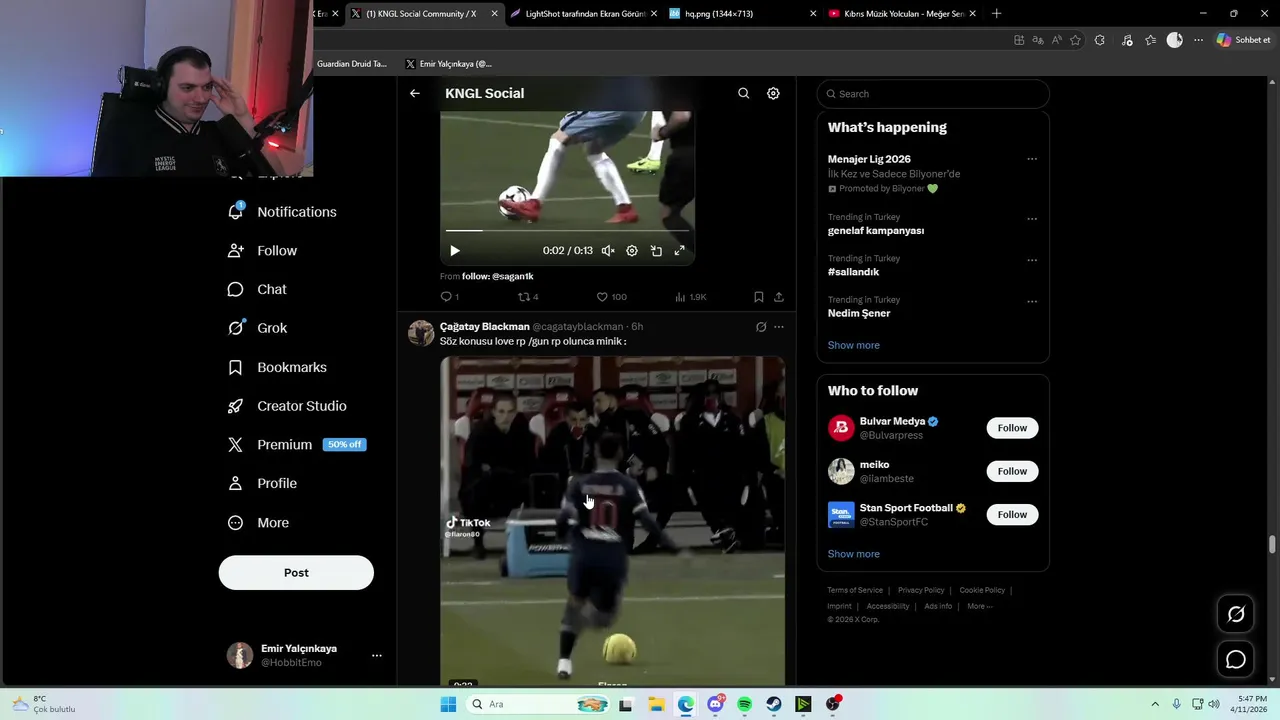This screenshot has height=720, width=1280.
Task: Click Çağatay Blackman's display name
Action: coord(485,327)
